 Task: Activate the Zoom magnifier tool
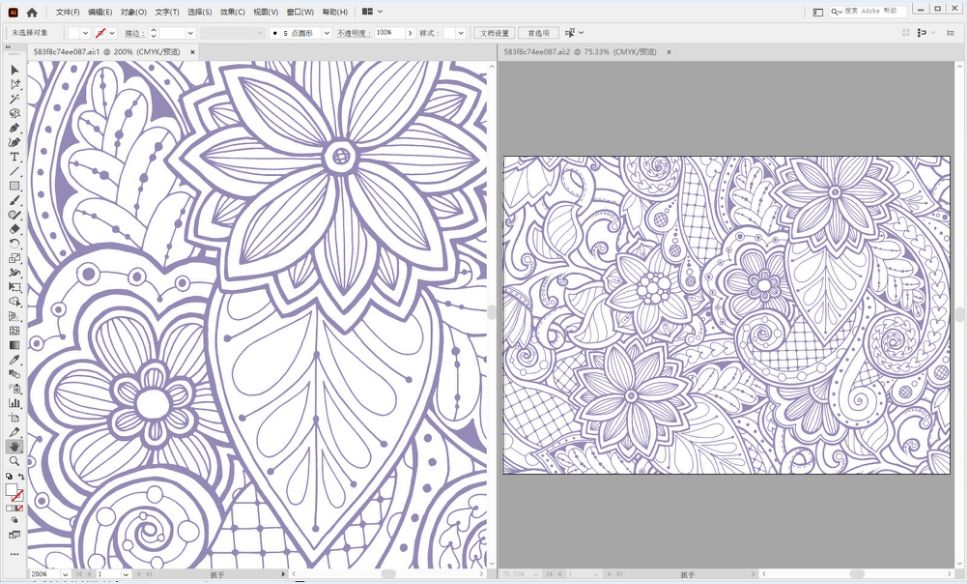click(14, 461)
